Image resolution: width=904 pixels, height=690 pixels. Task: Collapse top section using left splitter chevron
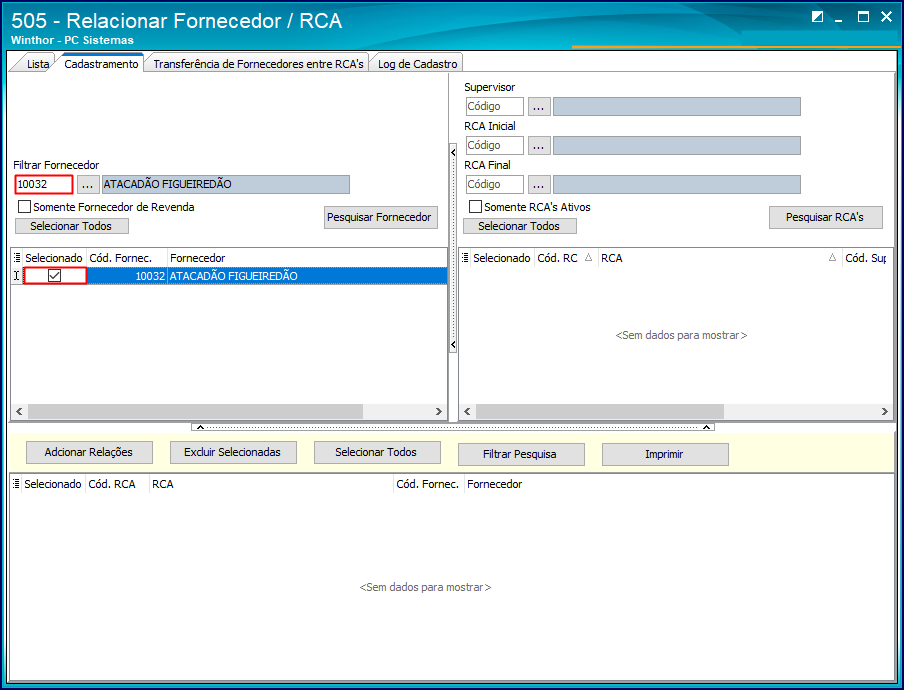tap(199, 427)
